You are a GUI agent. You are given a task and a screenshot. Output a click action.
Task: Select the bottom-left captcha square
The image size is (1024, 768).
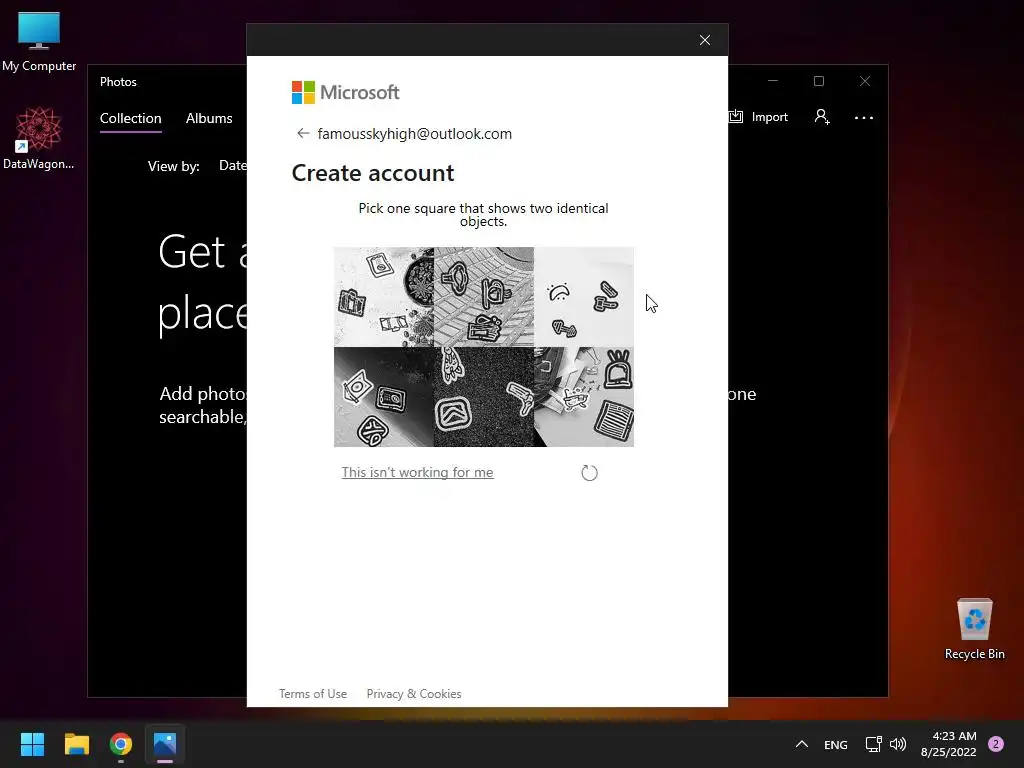(384, 397)
